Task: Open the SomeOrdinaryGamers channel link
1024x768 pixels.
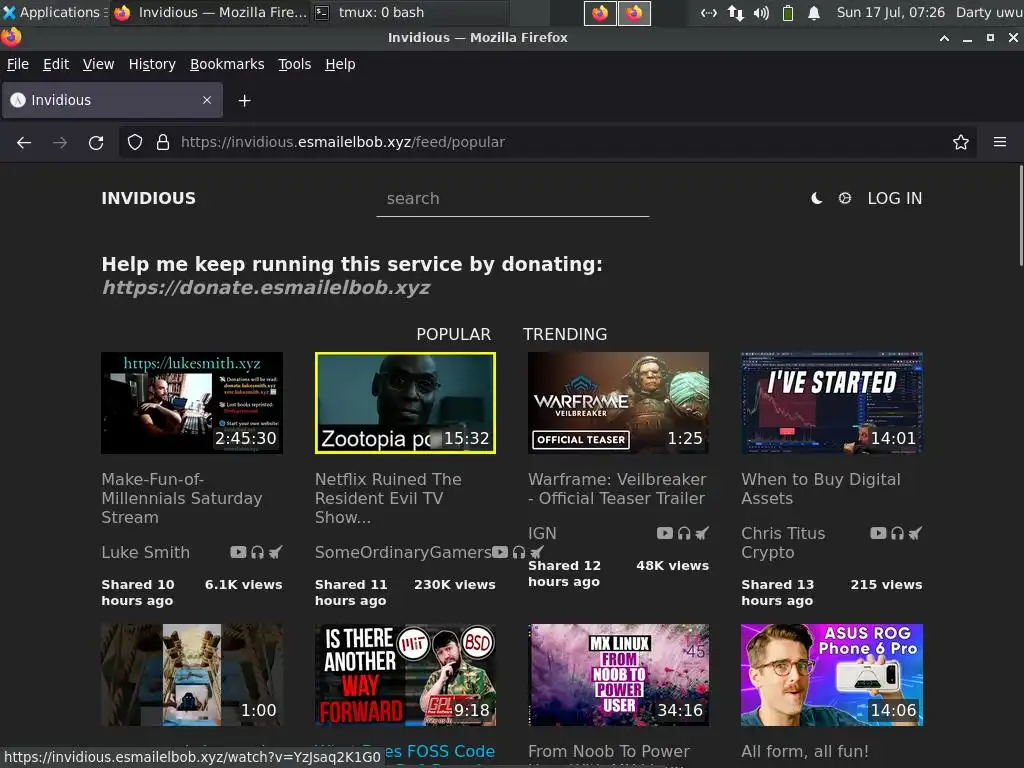Action: 403,552
